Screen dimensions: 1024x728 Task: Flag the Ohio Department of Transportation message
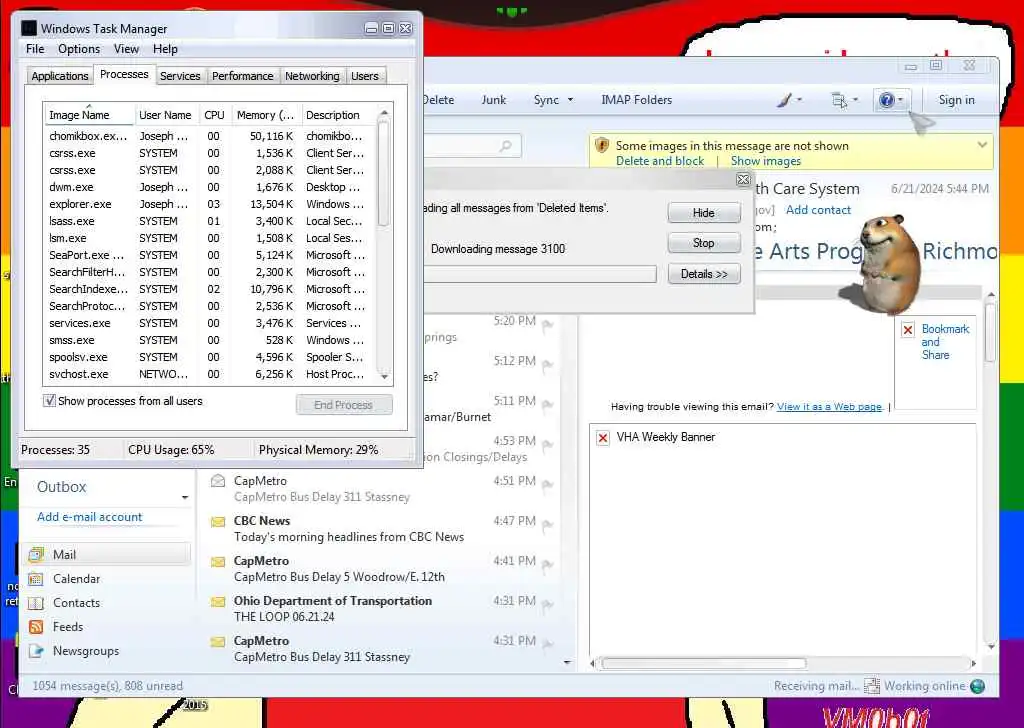(x=548, y=604)
